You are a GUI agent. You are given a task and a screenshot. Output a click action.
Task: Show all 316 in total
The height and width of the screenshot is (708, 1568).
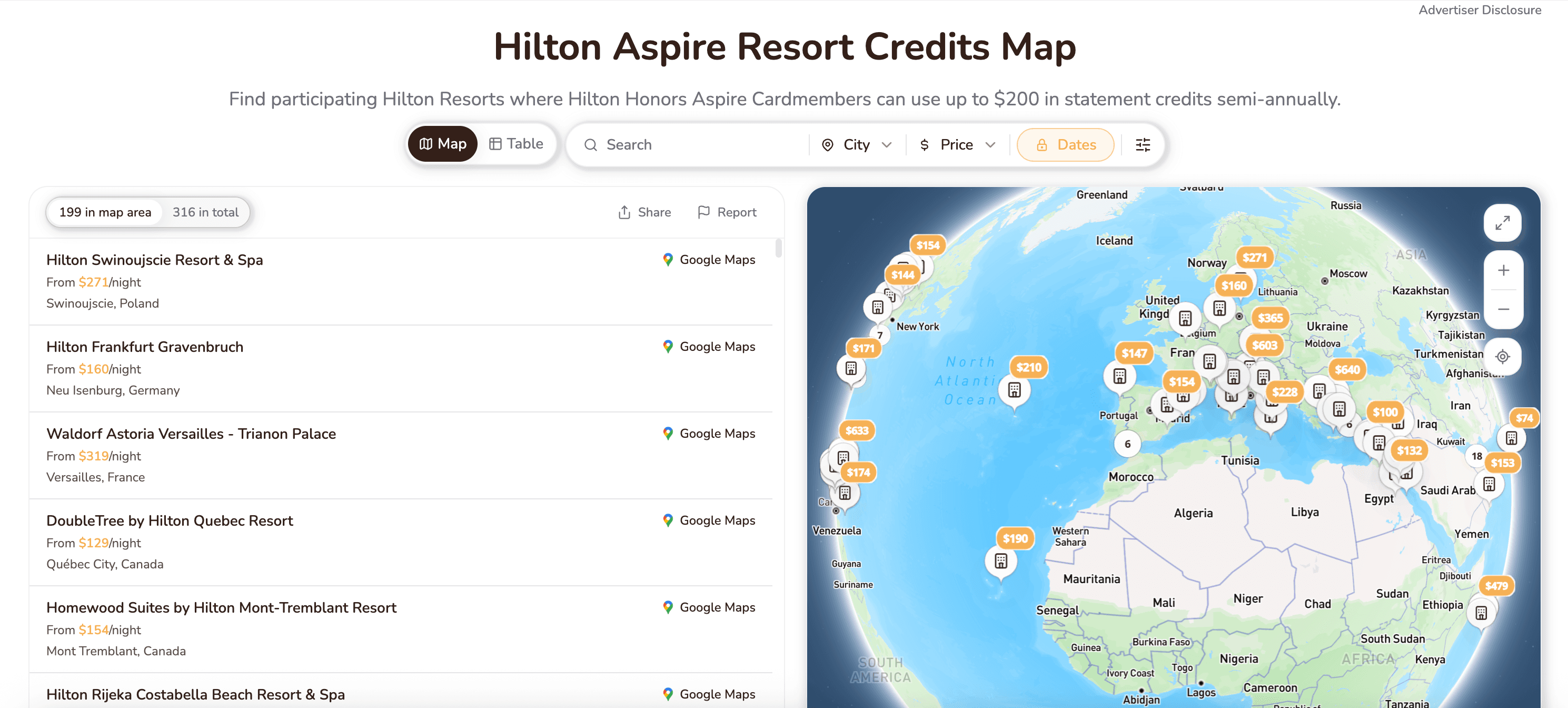[205, 212]
